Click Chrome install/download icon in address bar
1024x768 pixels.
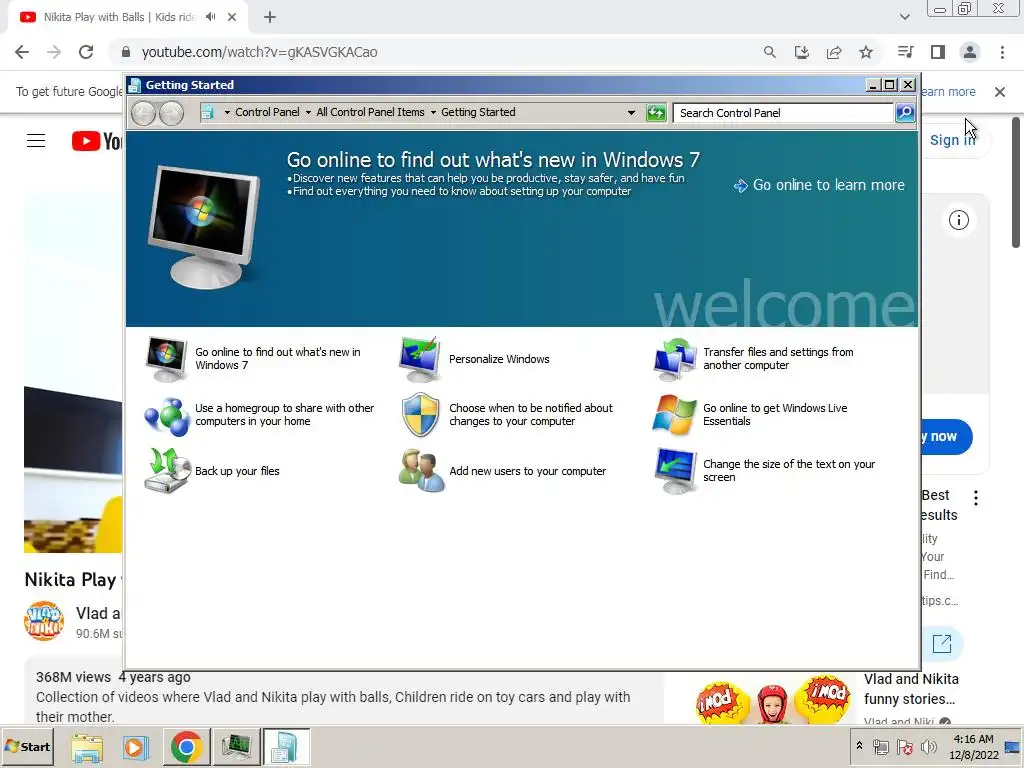tap(802, 52)
